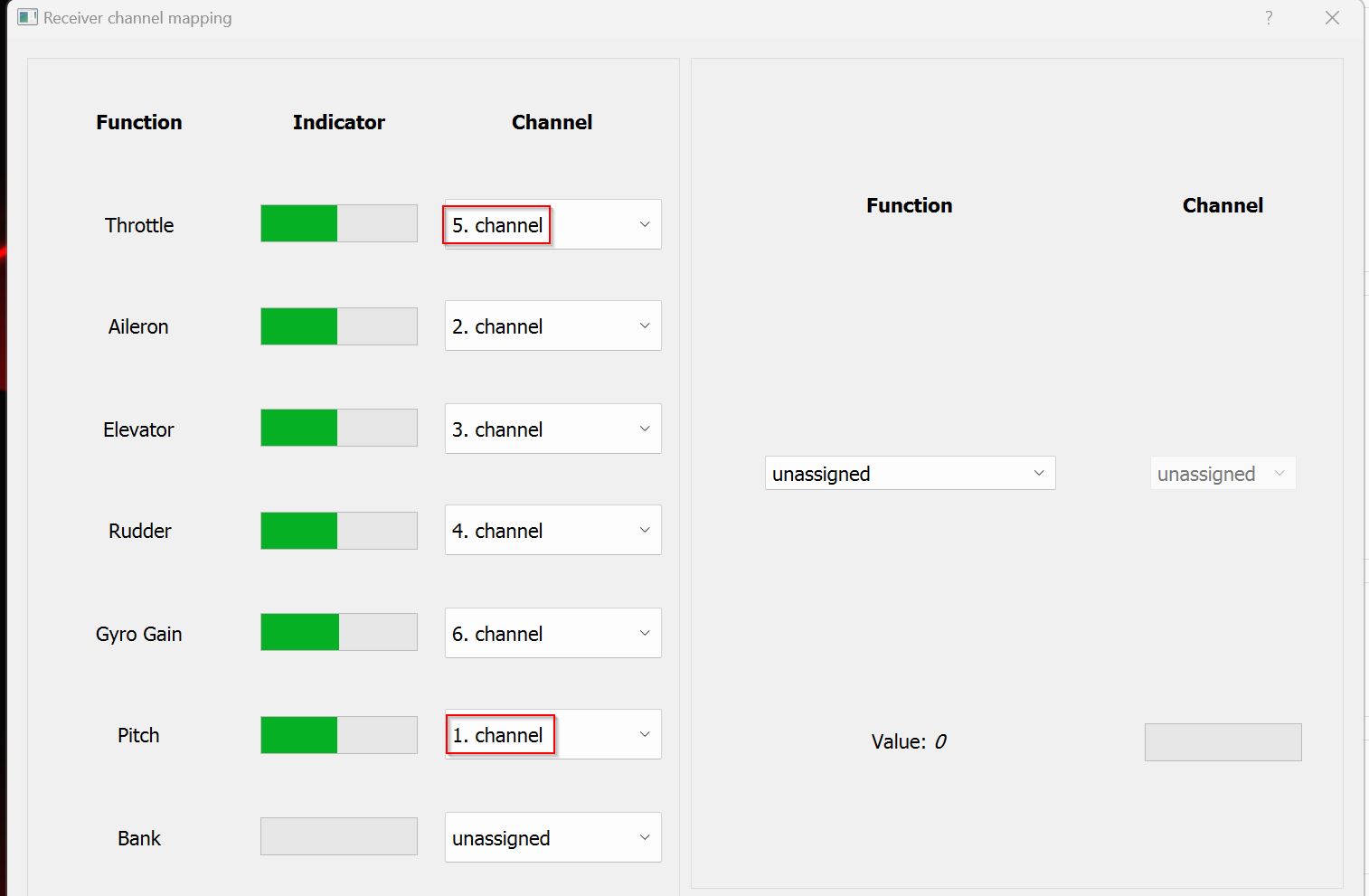This screenshot has width=1369, height=896.
Task: Open the Bank channel dropdown
Action: pyautogui.click(x=552, y=837)
